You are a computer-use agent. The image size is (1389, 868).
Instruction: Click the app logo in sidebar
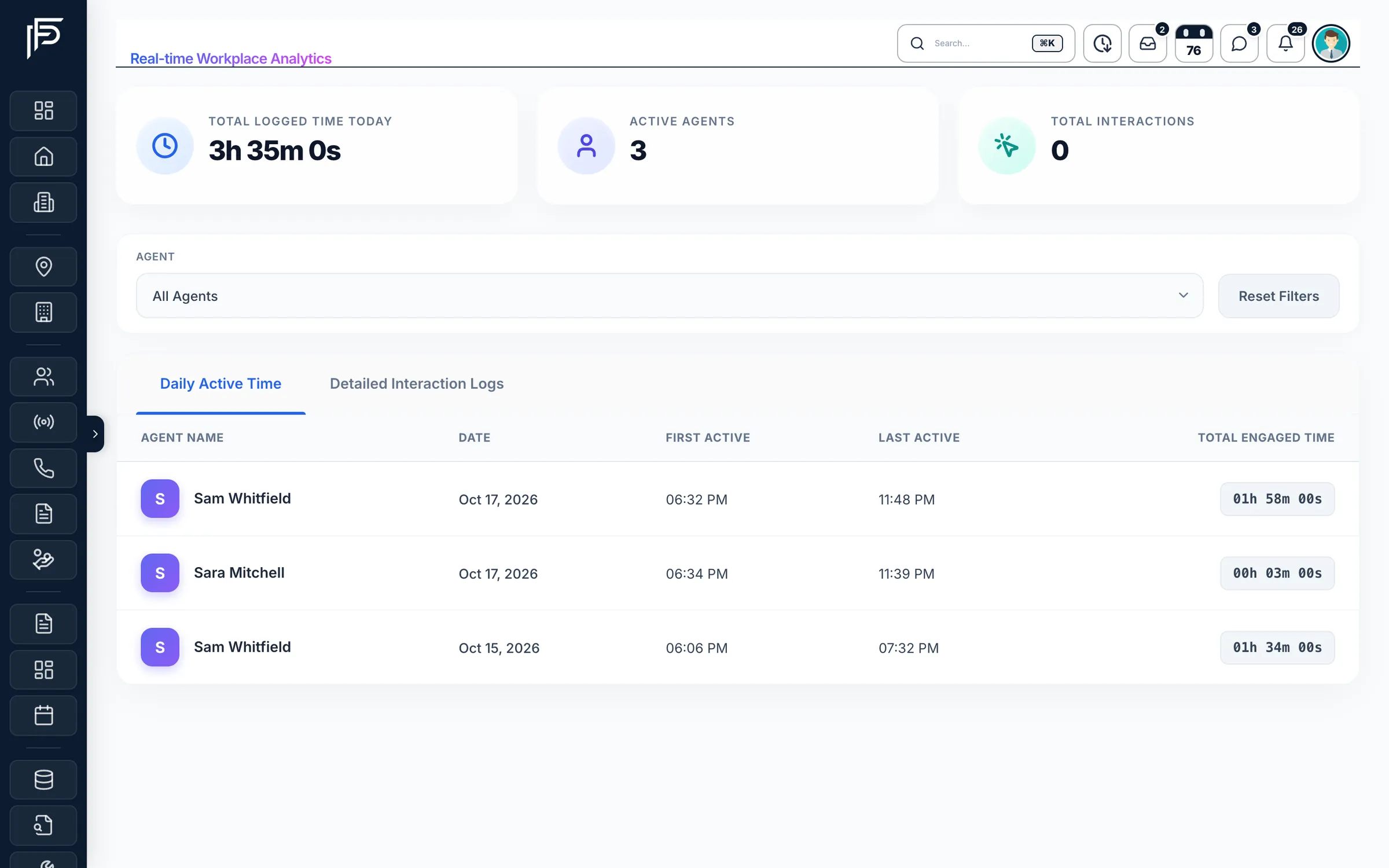coord(45,38)
